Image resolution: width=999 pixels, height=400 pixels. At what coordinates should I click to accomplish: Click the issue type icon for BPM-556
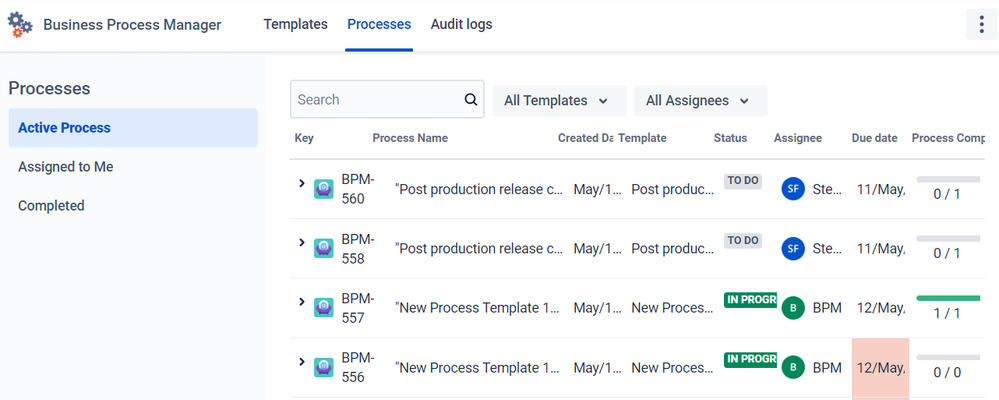[324, 368]
